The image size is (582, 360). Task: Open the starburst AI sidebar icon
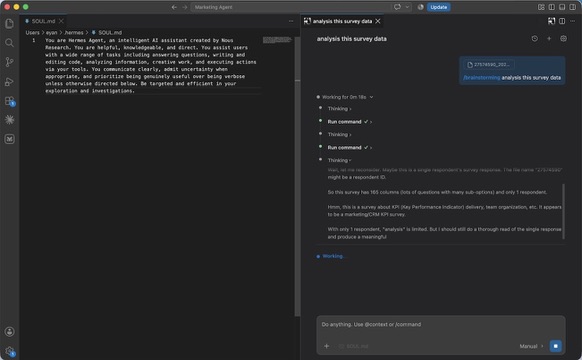(x=10, y=120)
